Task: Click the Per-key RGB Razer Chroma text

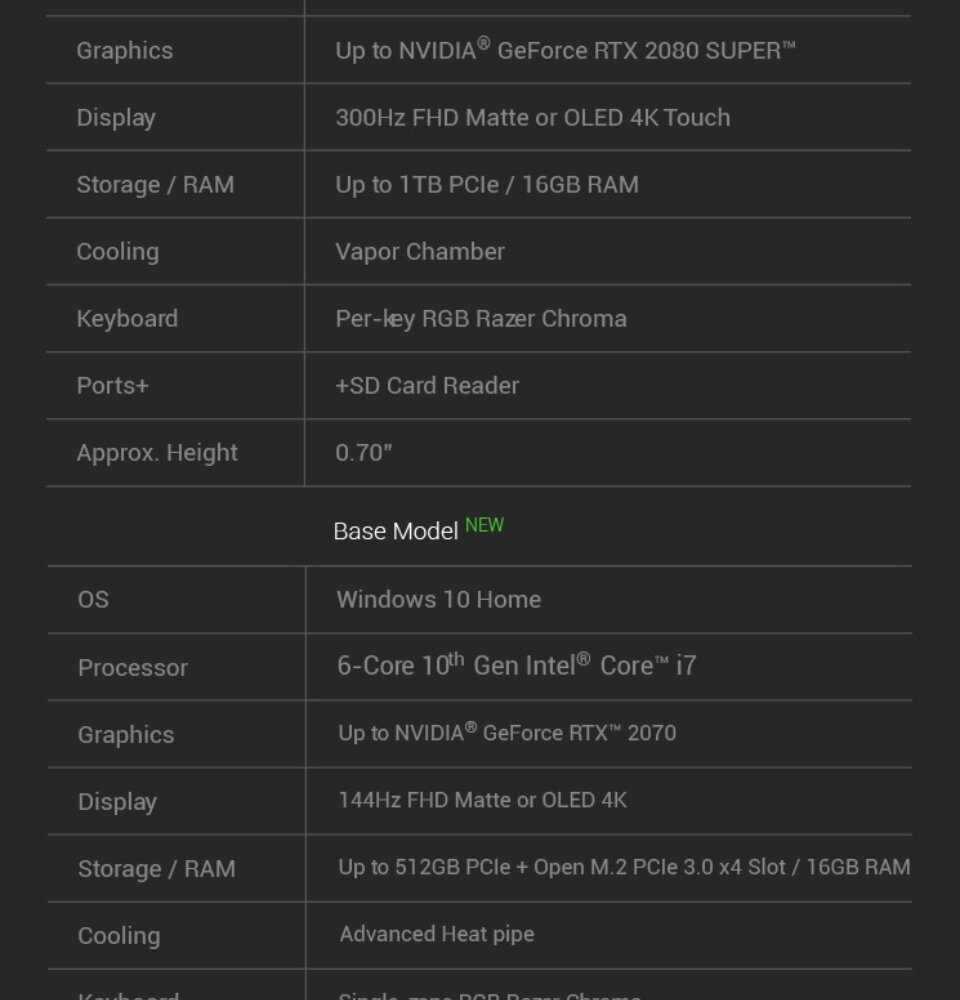Action: click(x=481, y=318)
